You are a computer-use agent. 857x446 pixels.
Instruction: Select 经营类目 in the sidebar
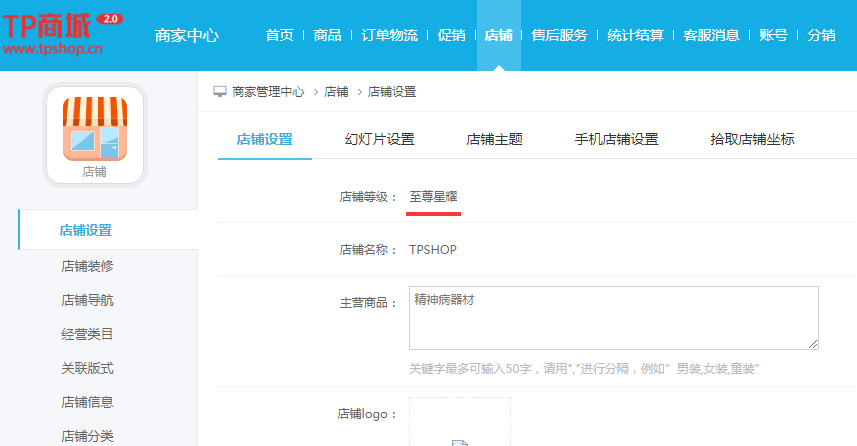[x=87, y=334]
